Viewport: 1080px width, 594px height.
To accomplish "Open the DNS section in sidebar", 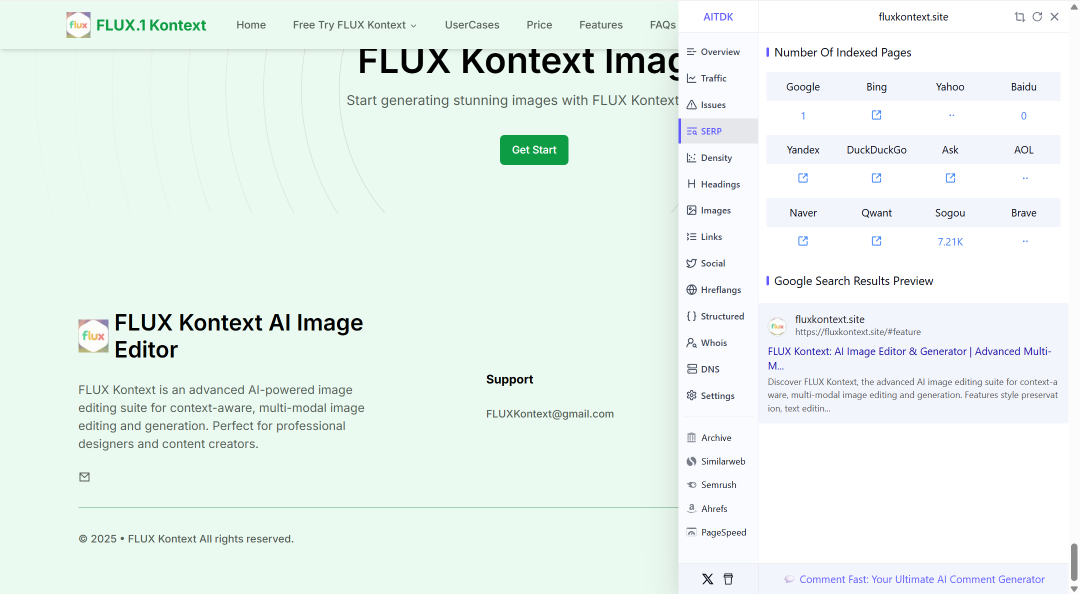I will (x=718, y=369).
